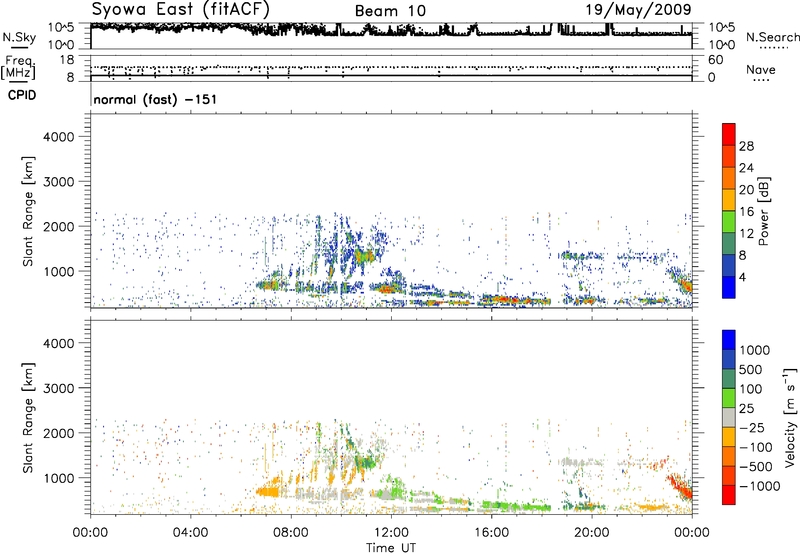Click the "-500" label on Velocity colorbar

point(756,467)
